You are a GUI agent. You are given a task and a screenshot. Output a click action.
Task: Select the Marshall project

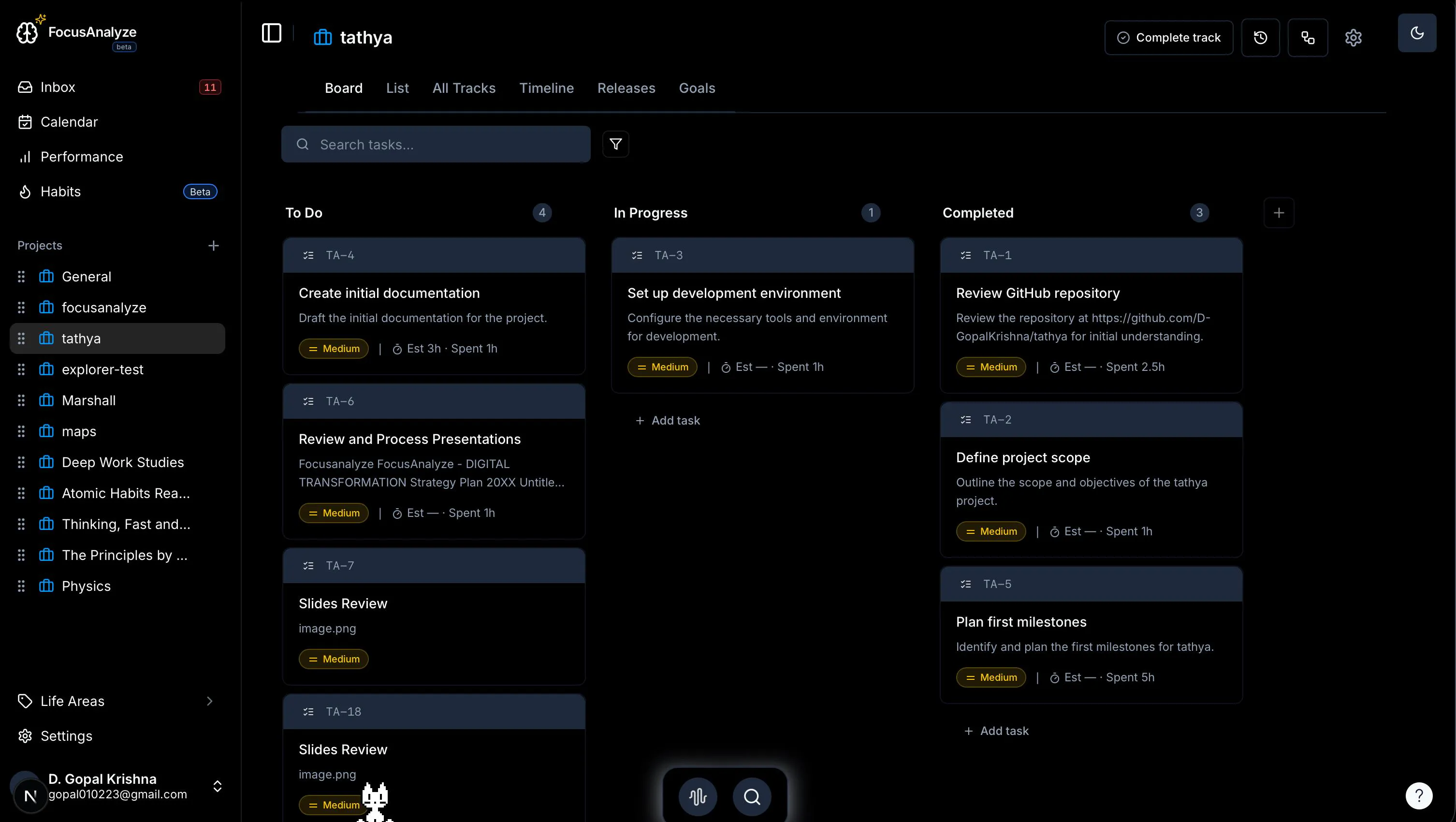pyautogui.click(x=117, y=400)
